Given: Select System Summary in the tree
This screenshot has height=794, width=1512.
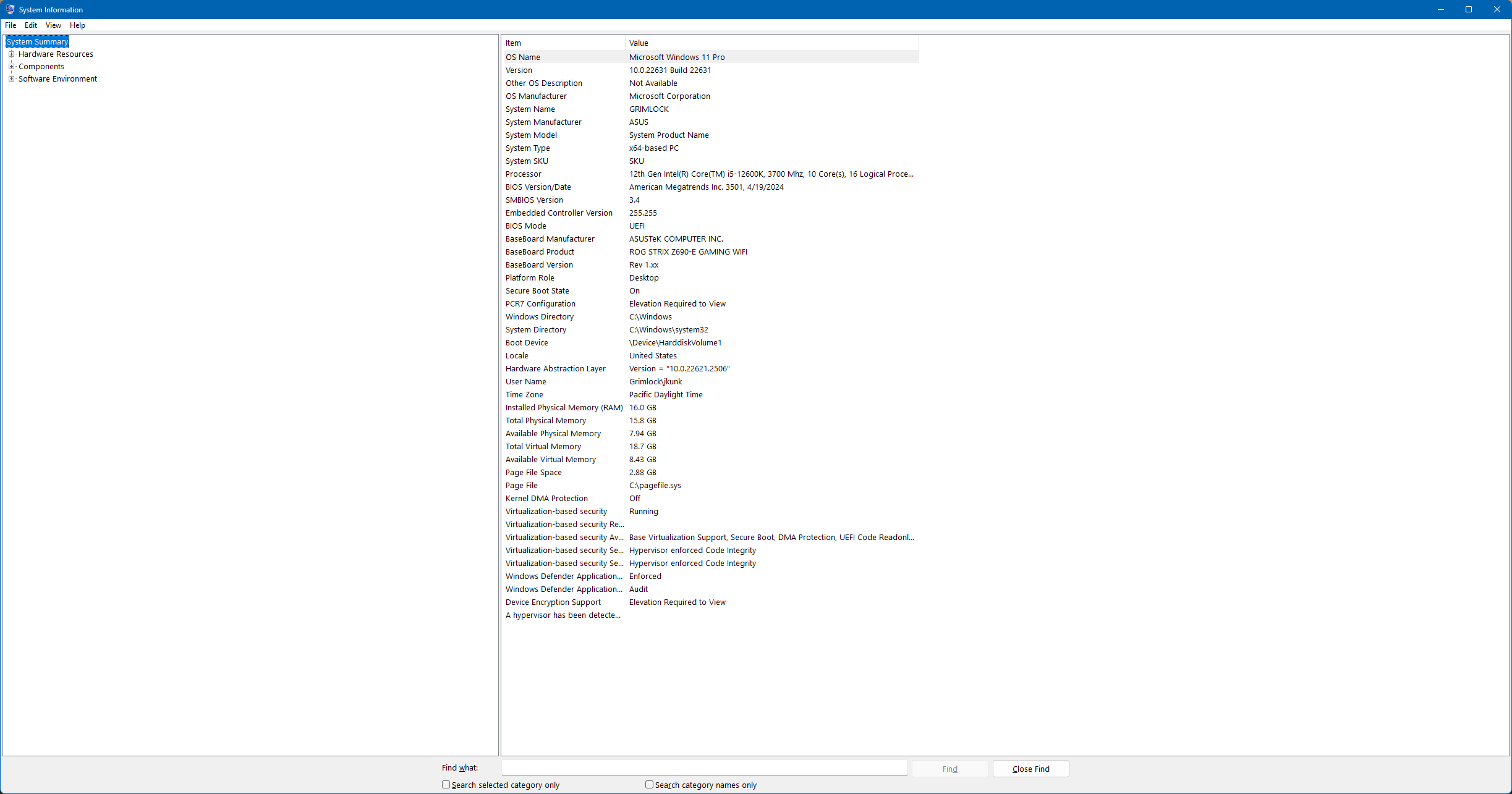Looking at the screenshot, I should pos(37,42).
